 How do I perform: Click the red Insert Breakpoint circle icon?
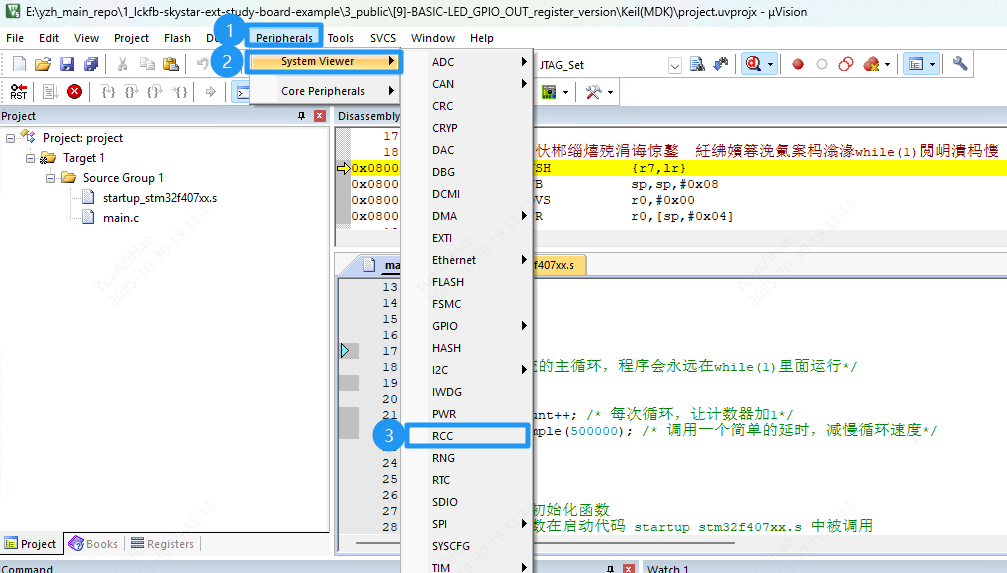[798, 64]
